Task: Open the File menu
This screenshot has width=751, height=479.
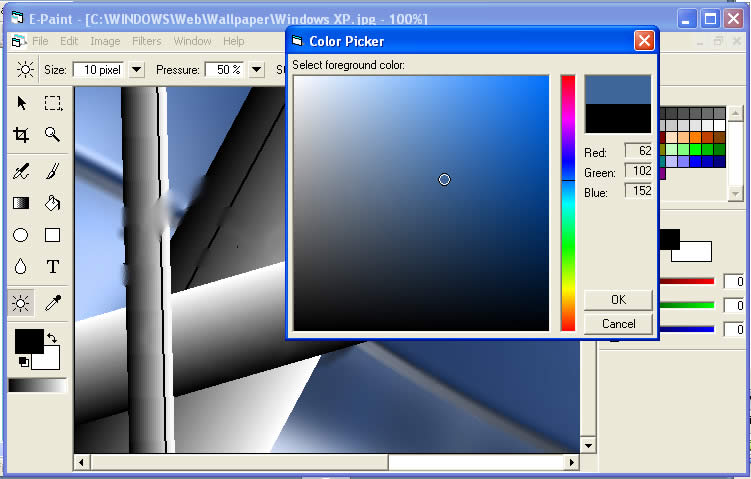Action: [x=40, y=41]
